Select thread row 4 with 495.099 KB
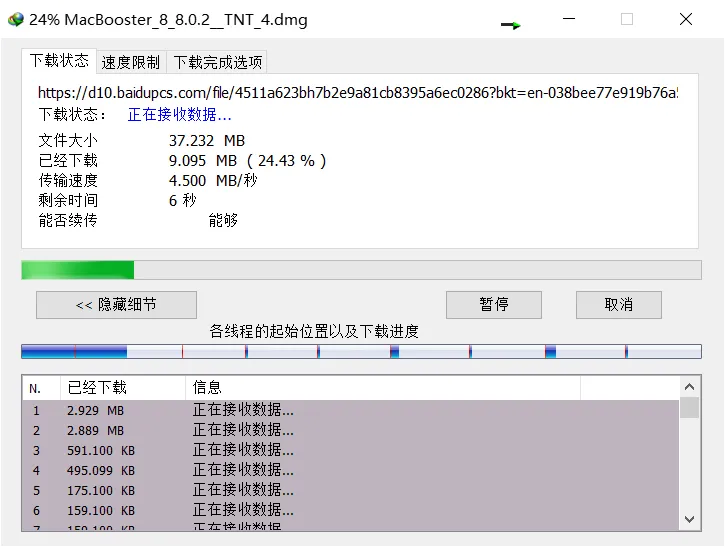 [351, 470]
